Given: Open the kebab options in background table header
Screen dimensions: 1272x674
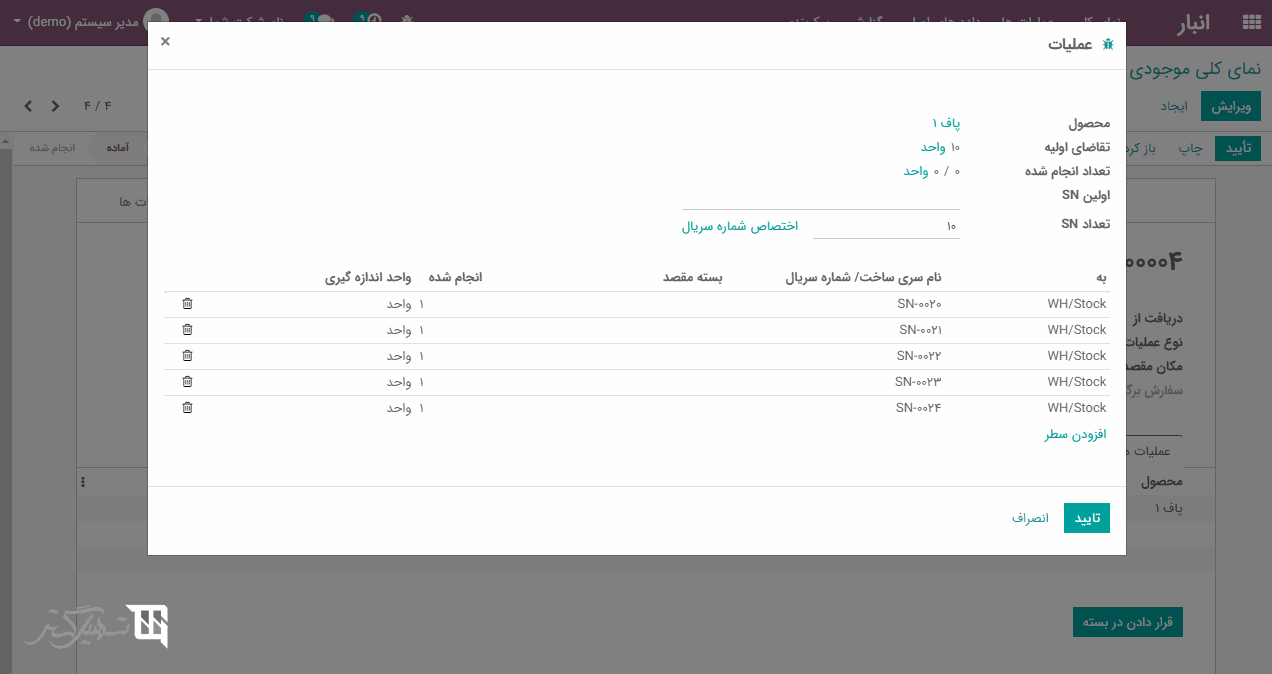Looking at the screenshot, I should point(83,482).
